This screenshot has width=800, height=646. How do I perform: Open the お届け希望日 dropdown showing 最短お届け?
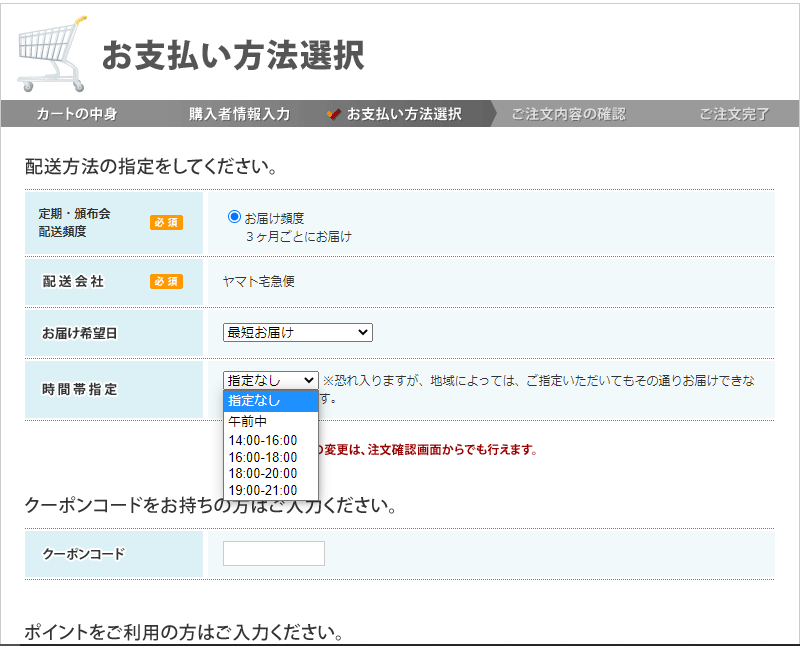[x=297, y=332]
